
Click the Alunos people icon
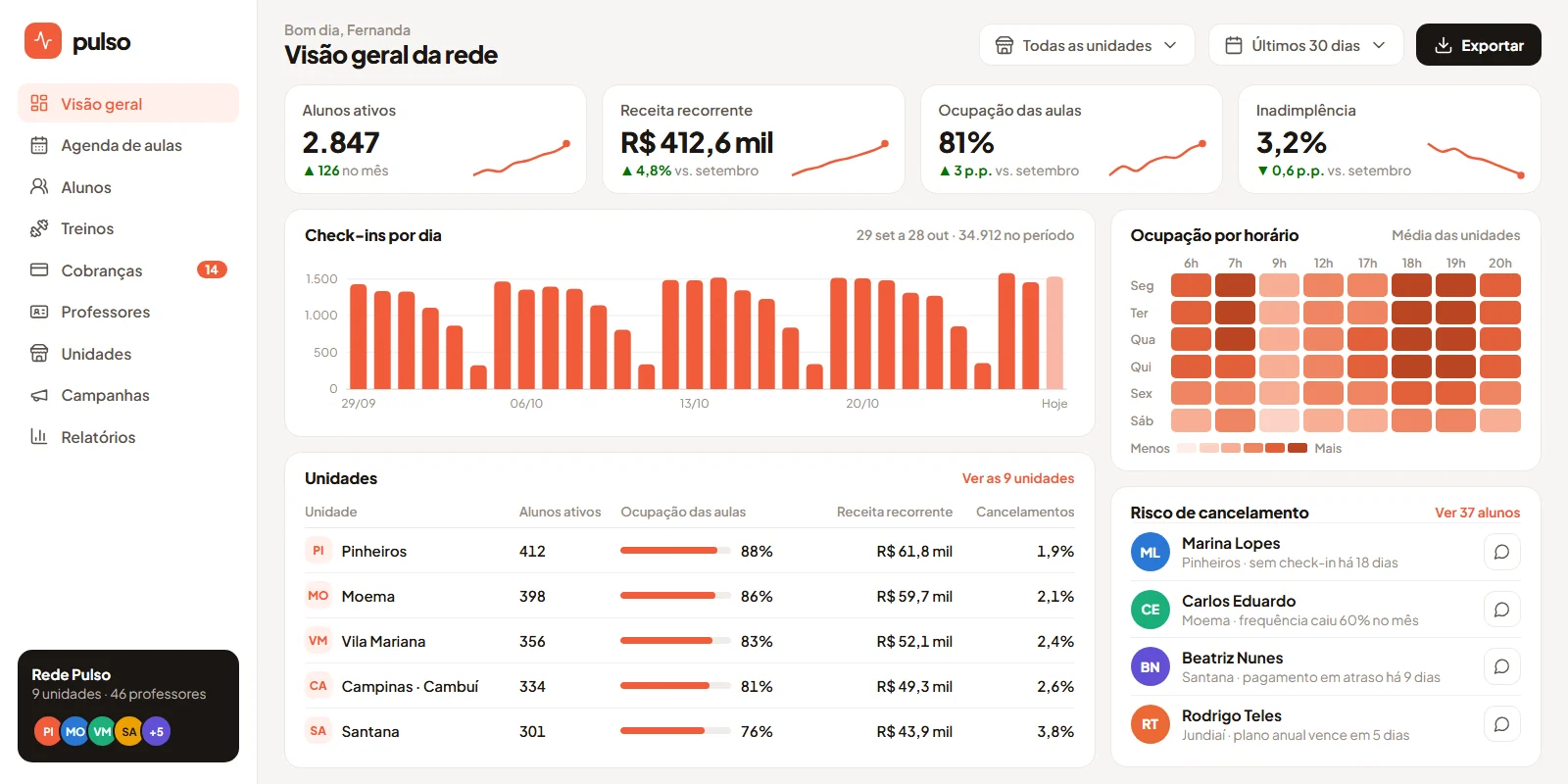pyautogui.click(x=39, y=186)
